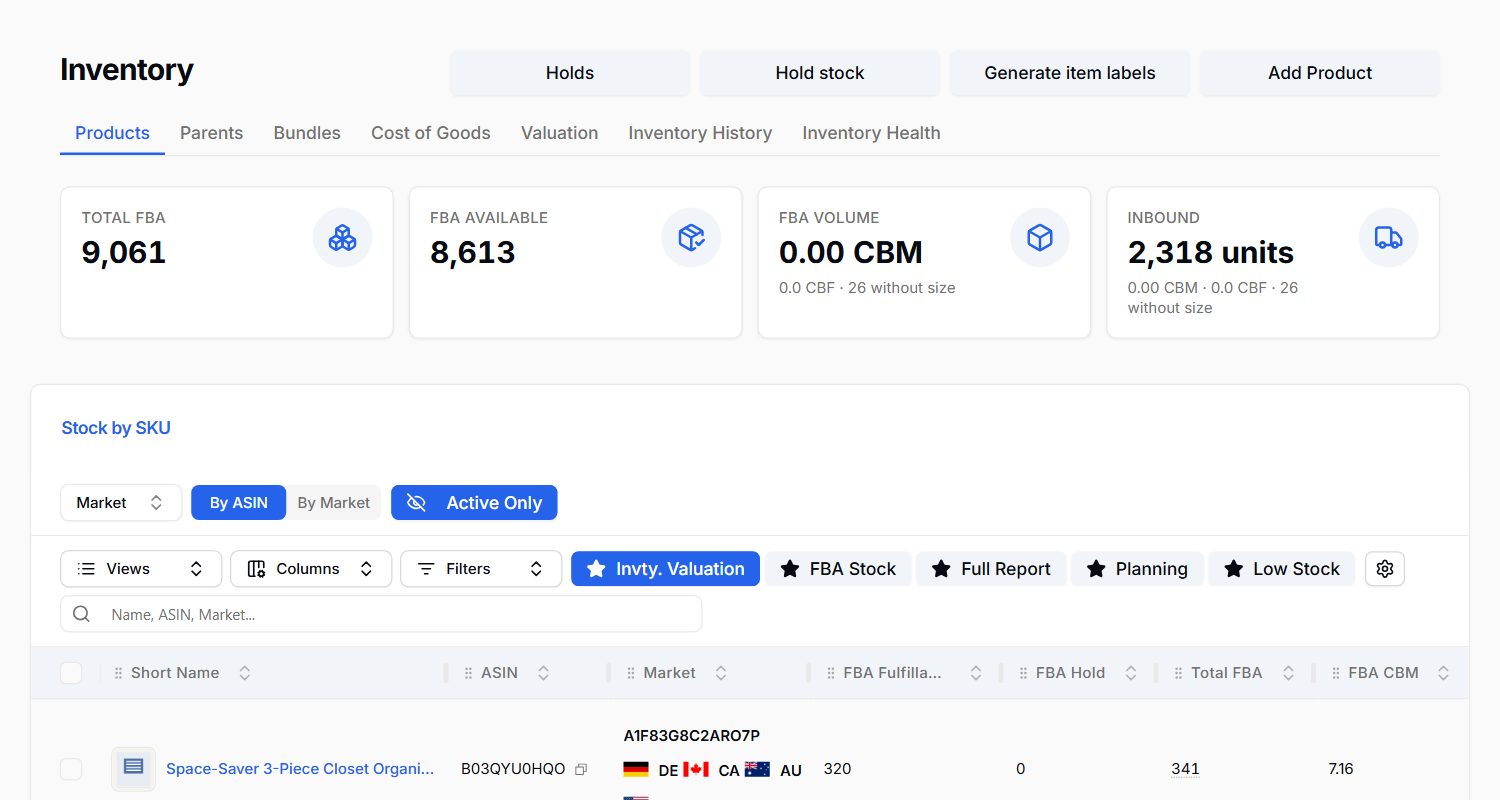Open the Market dropdown selector

point(121,503)
